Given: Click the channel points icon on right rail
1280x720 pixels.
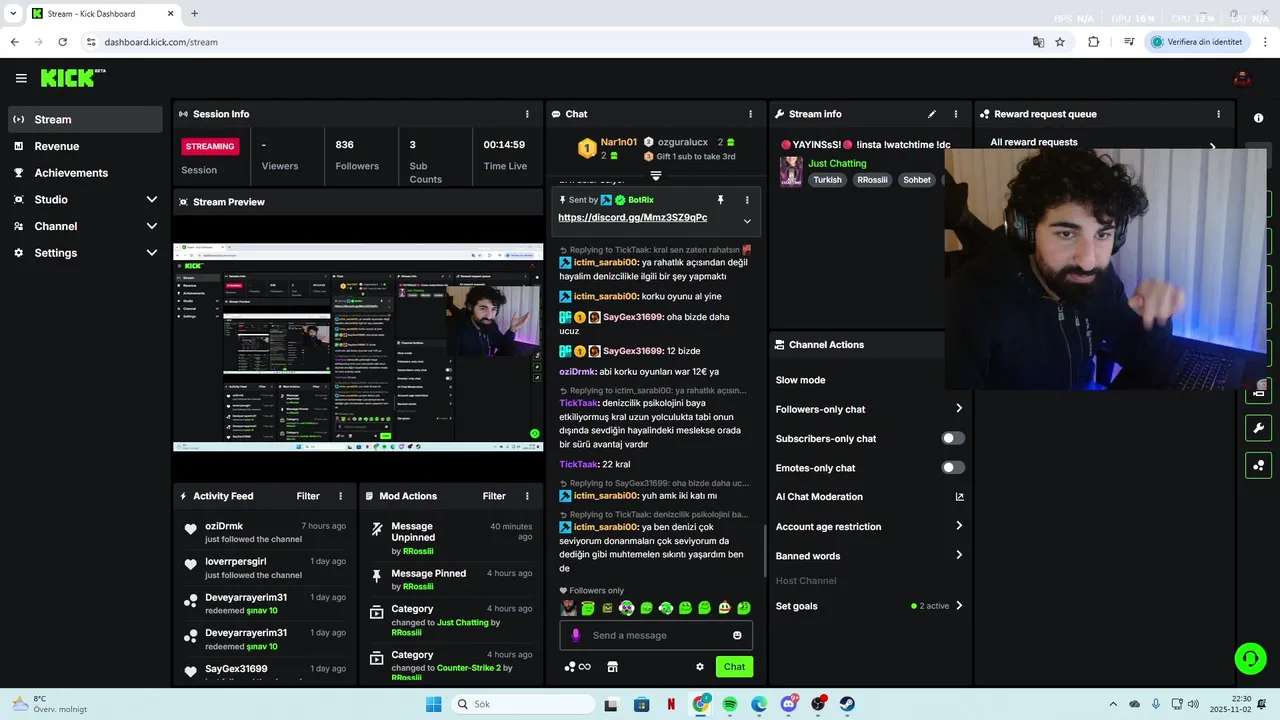Looking at the screenshot, I should [1258, 465].
